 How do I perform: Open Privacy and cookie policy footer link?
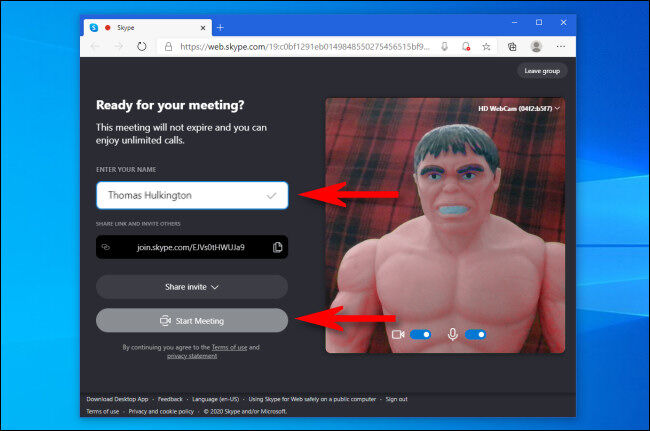point(161,412)
